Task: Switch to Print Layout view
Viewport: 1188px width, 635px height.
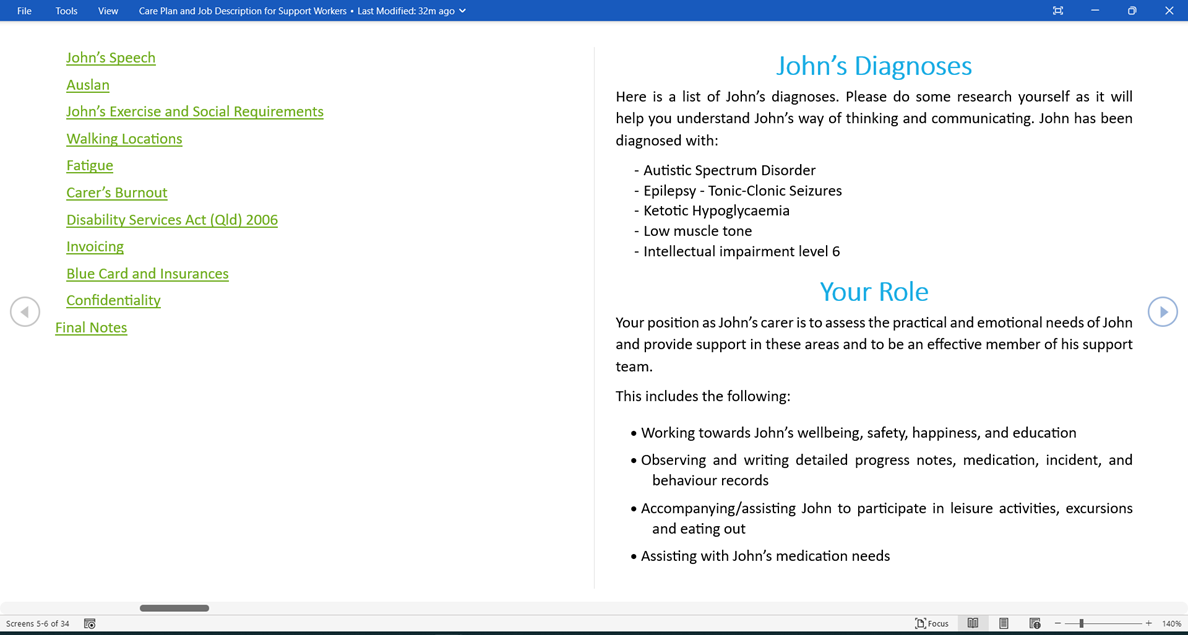Action: [1003, 623]
